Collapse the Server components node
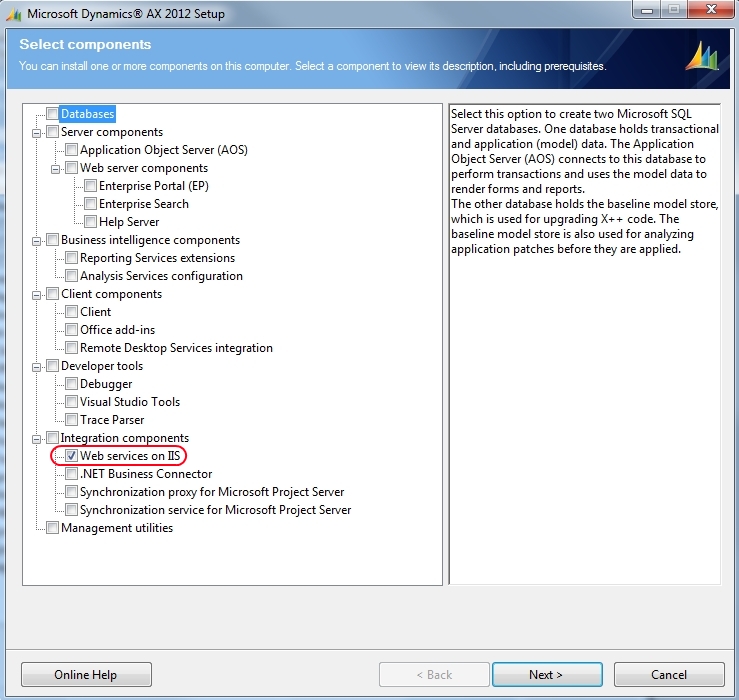 point(36,133)
